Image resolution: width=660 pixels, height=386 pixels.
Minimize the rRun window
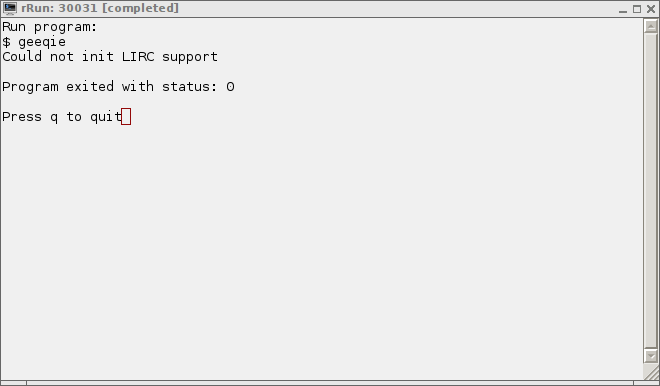(623, 9)
